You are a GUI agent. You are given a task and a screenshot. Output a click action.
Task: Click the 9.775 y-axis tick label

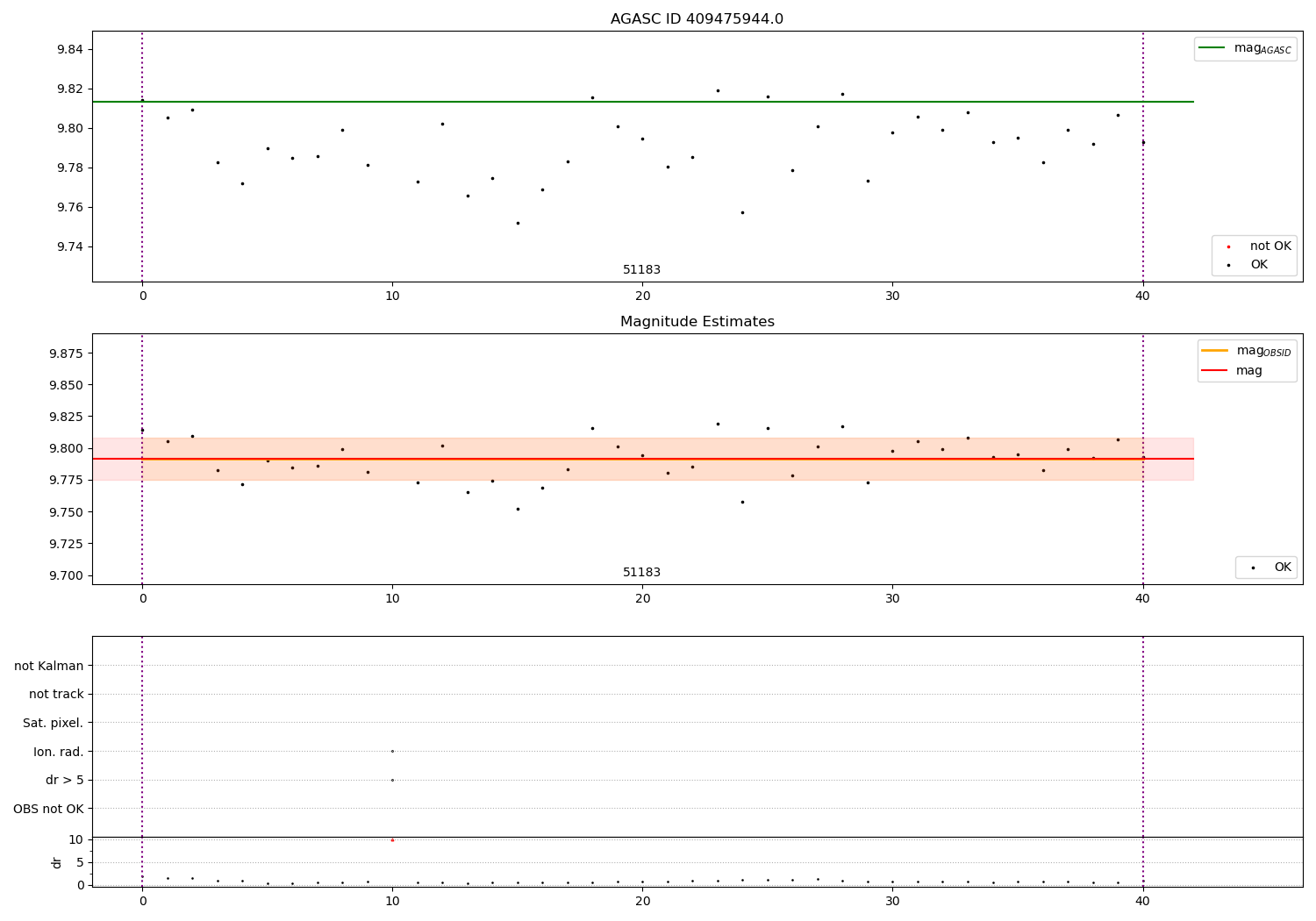click(x=67, y=481)
